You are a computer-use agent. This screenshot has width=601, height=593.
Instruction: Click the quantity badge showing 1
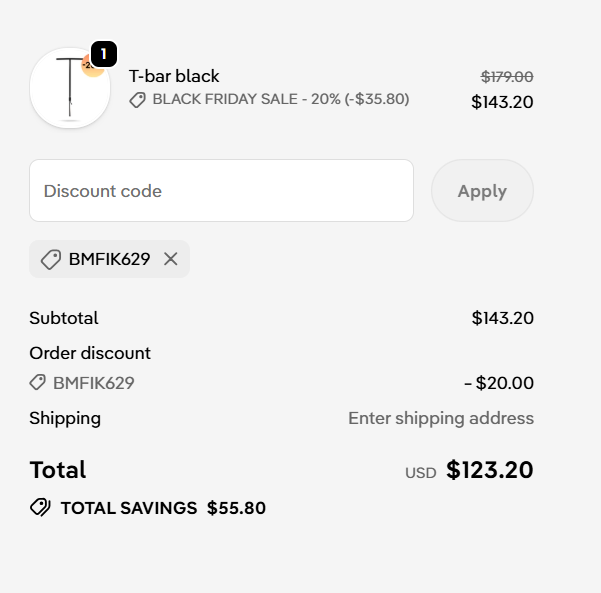[x=104, y=54]
